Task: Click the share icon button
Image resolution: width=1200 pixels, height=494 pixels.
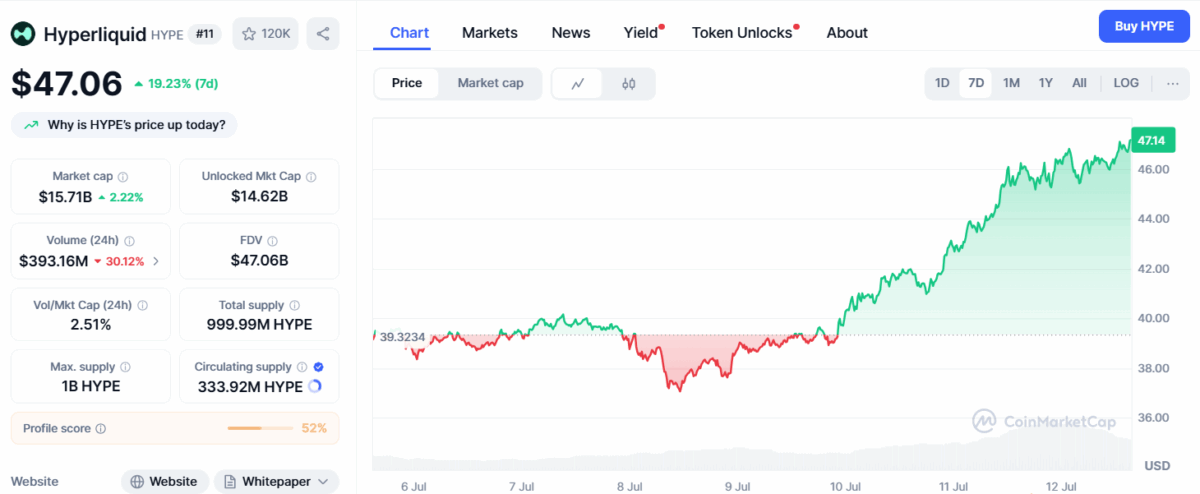Action: point(323,34)
